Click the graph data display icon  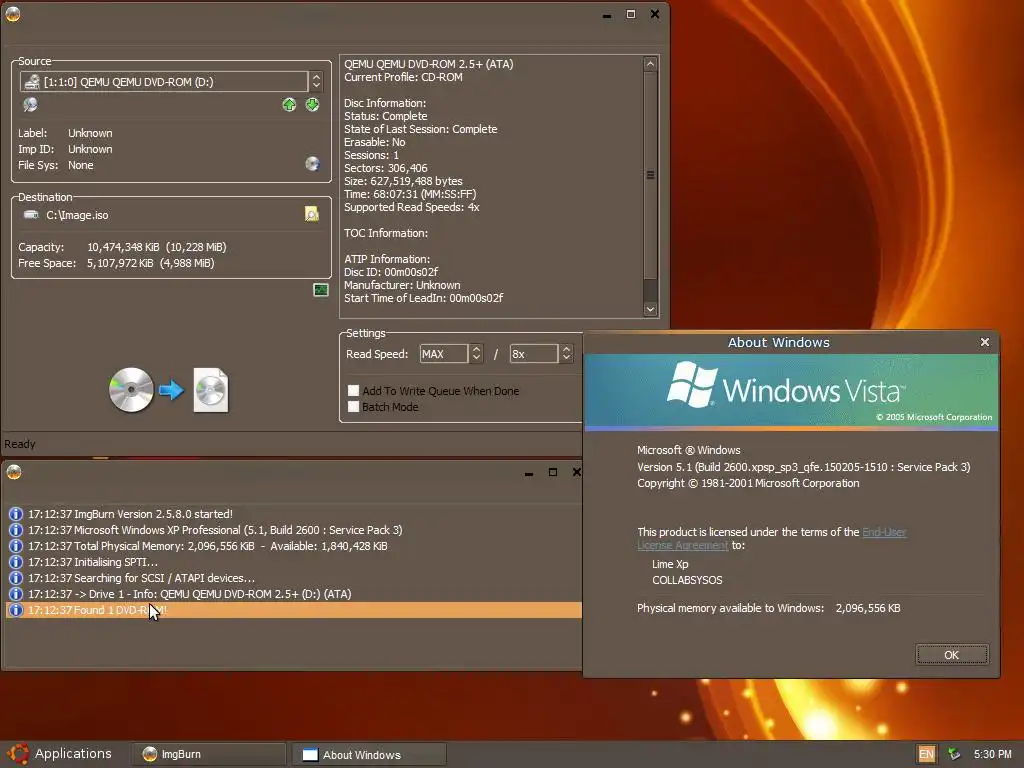[321, 290]
